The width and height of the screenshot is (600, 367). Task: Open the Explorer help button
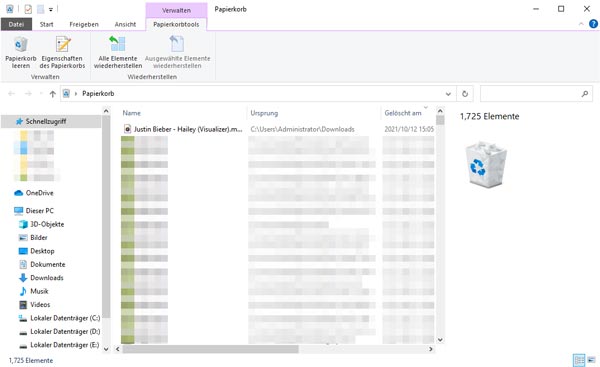(x=593, y=24)
